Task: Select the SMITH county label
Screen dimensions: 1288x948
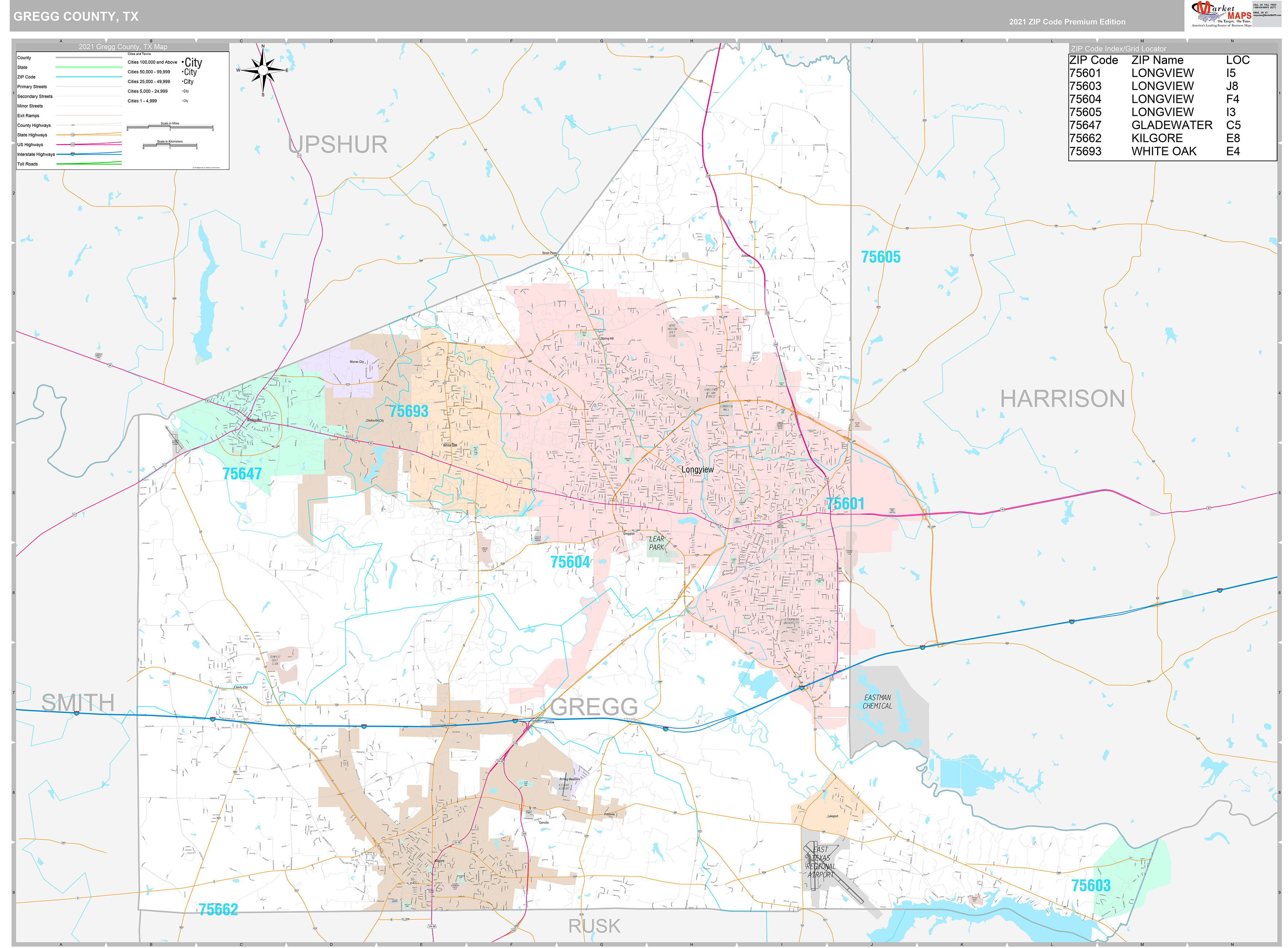Action: 78,702
